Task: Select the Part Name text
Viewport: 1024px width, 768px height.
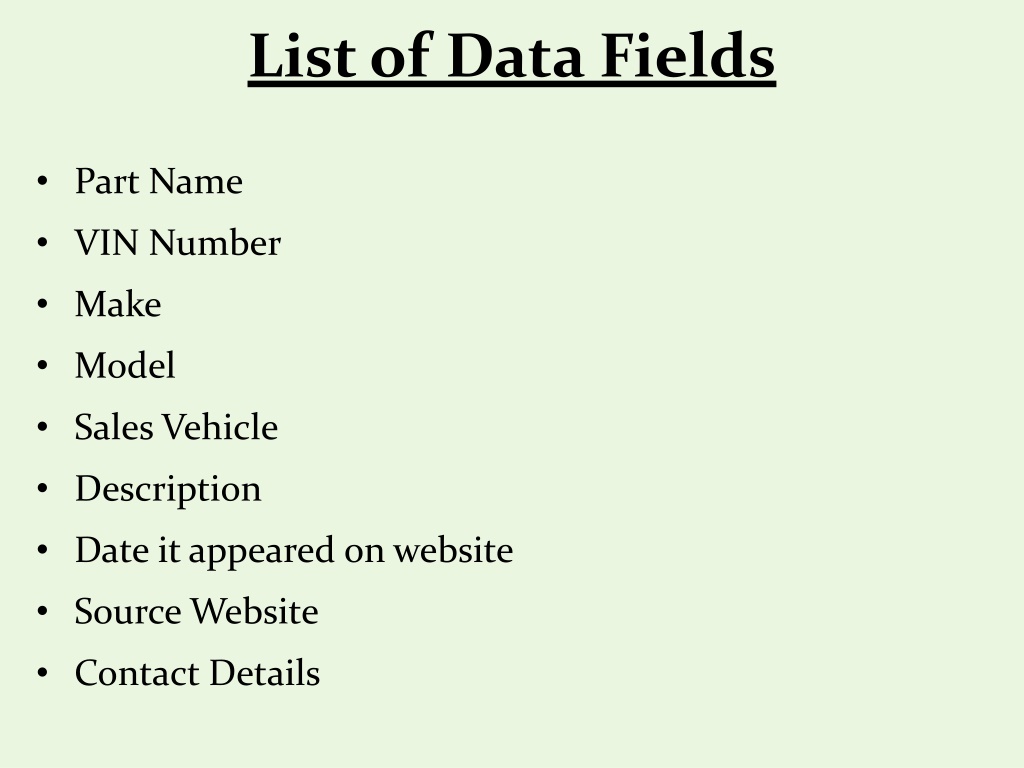Action: coord(159,181)
